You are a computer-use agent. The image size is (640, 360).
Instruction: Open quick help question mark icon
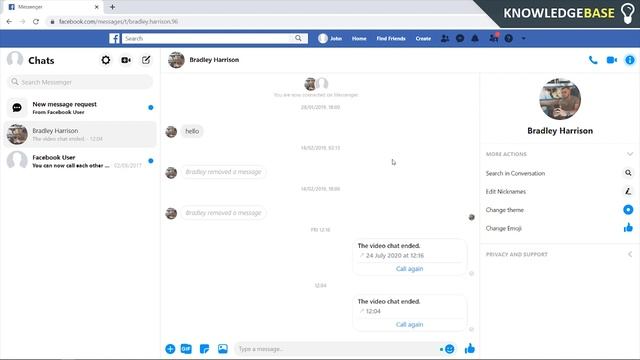[509, 38]
